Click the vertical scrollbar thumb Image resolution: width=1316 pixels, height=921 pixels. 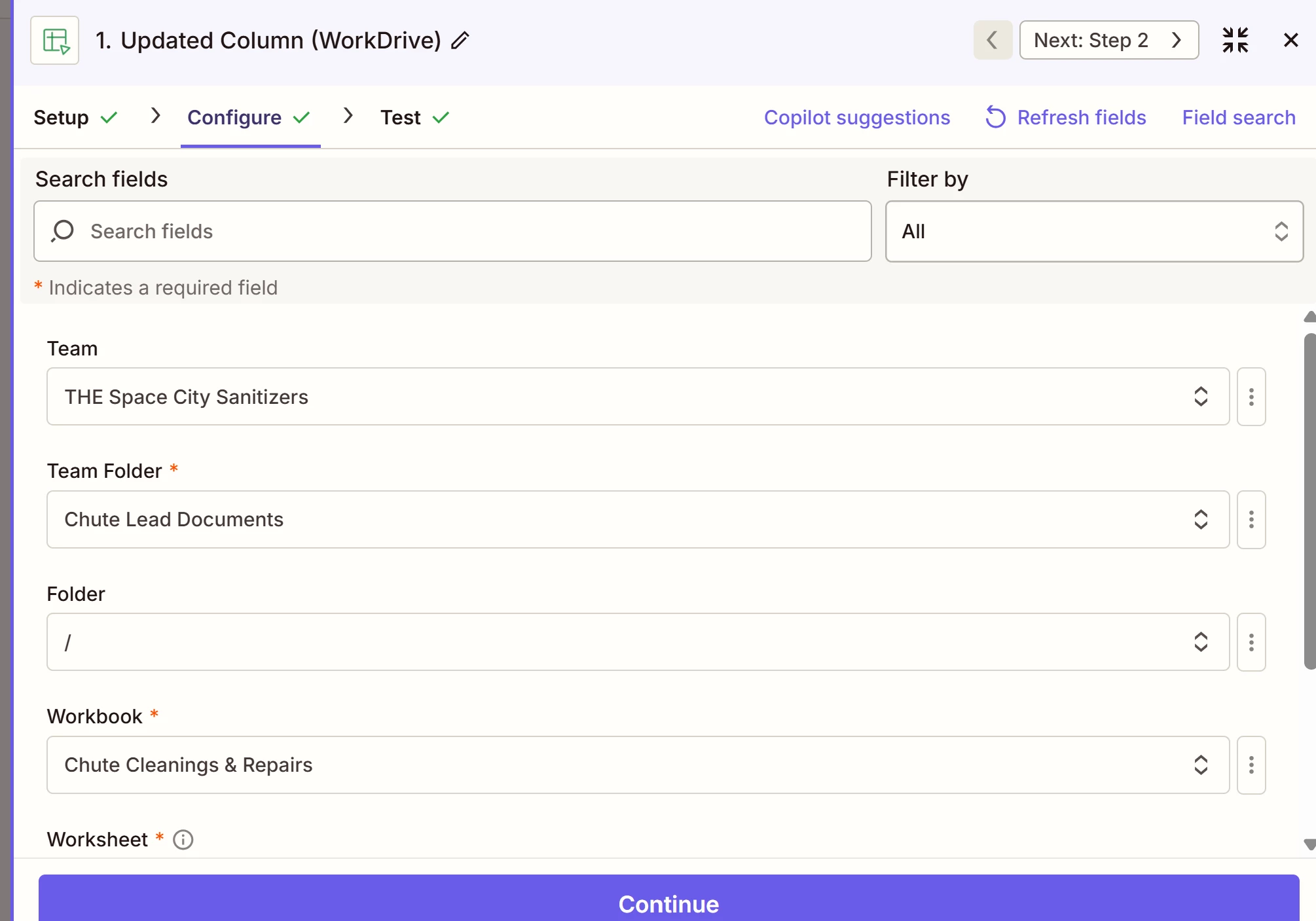pos(1309,501)
